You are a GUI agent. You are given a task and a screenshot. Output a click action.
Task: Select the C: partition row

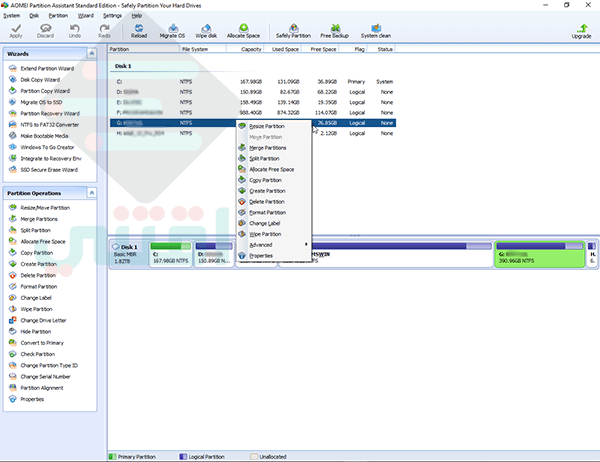(253, 82)
